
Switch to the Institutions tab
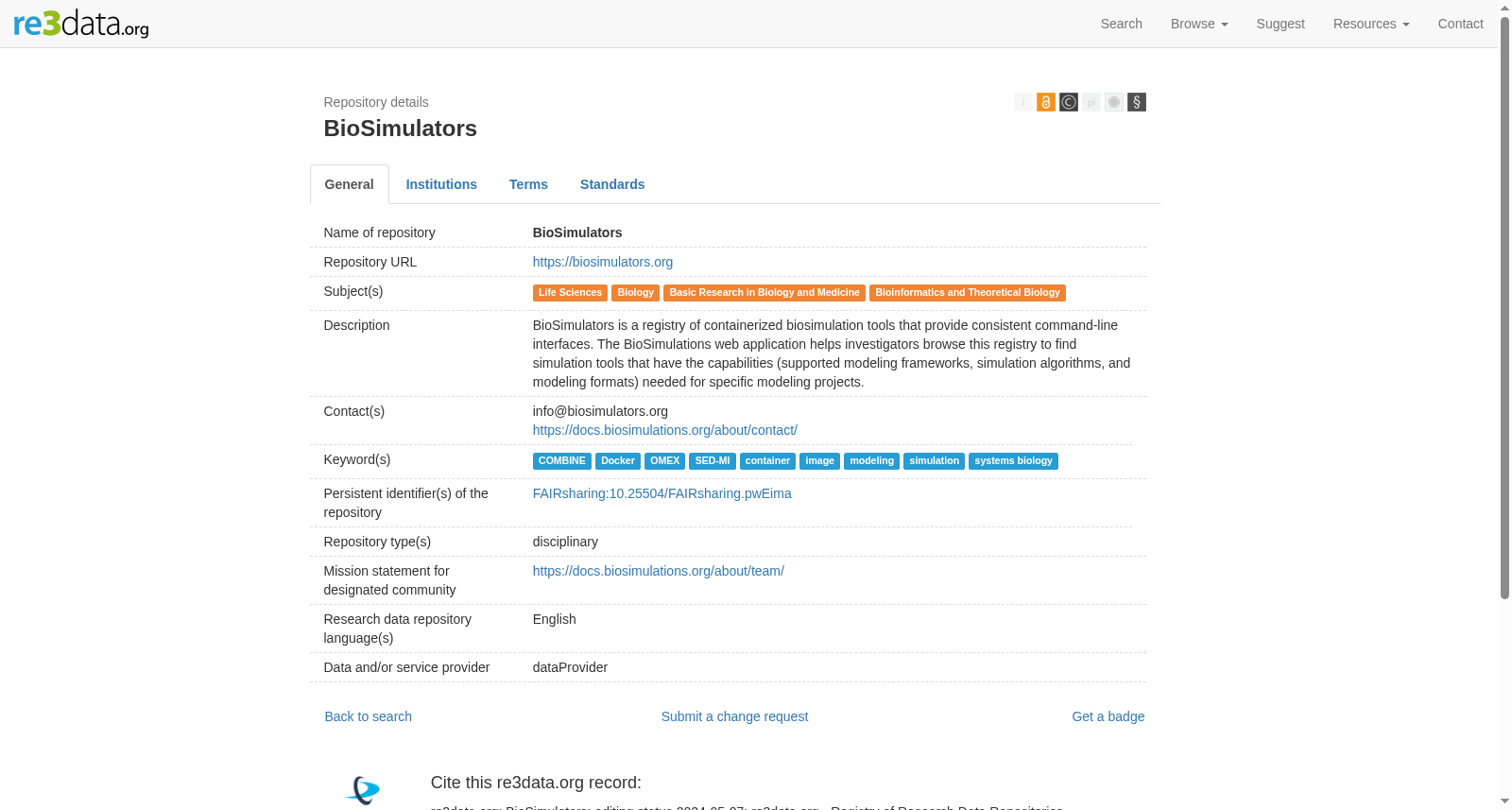point(441,184)
